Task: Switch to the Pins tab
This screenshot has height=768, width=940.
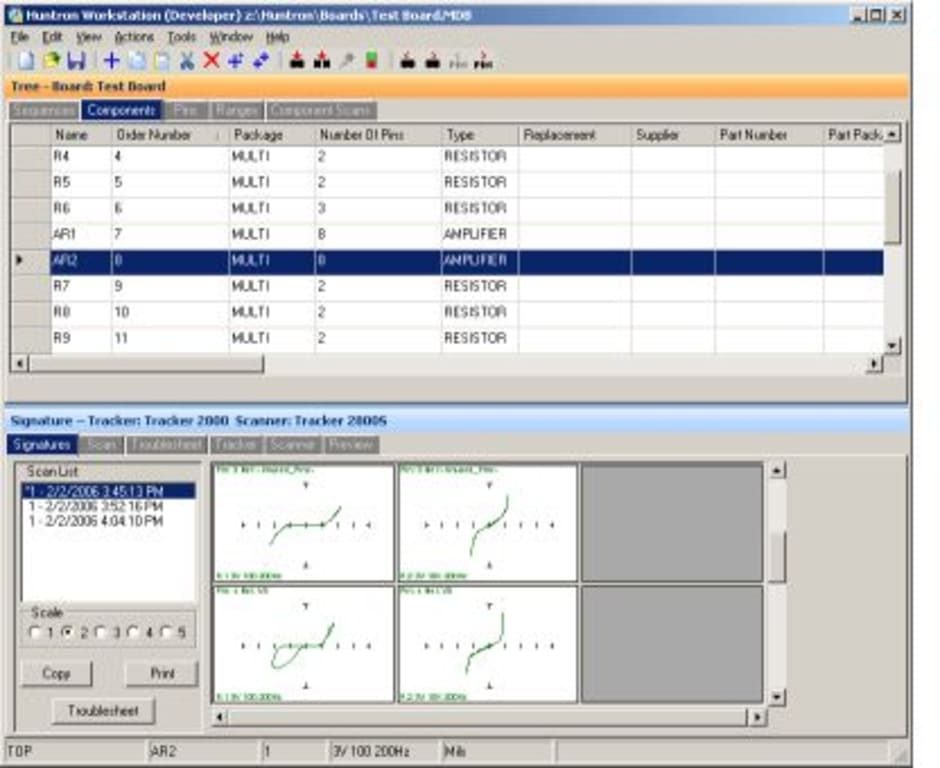Action: 186,110
